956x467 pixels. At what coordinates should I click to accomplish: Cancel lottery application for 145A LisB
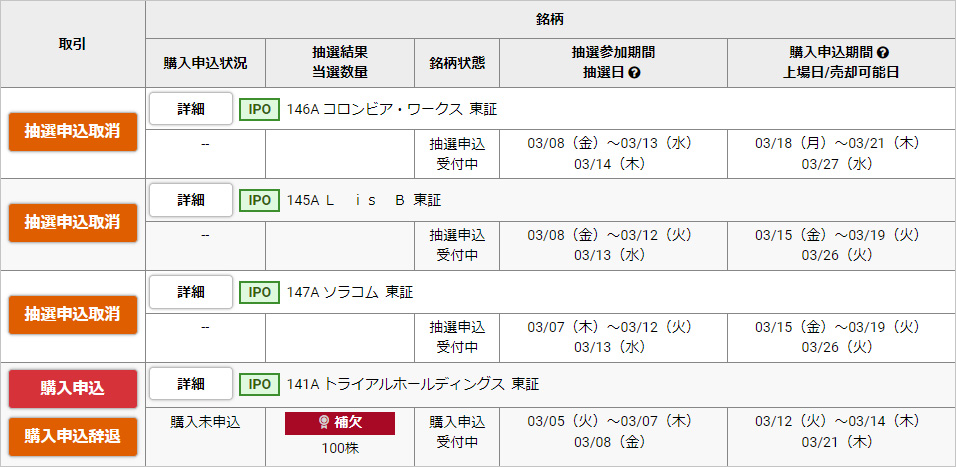point(72,223)
